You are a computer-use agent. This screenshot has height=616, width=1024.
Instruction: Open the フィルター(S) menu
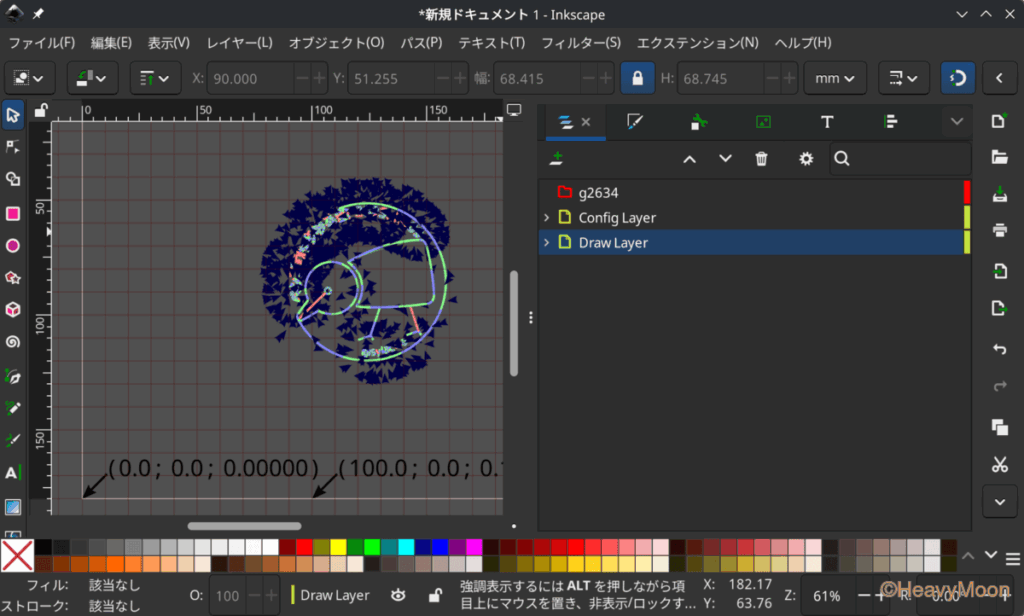[x=580, y=43]
